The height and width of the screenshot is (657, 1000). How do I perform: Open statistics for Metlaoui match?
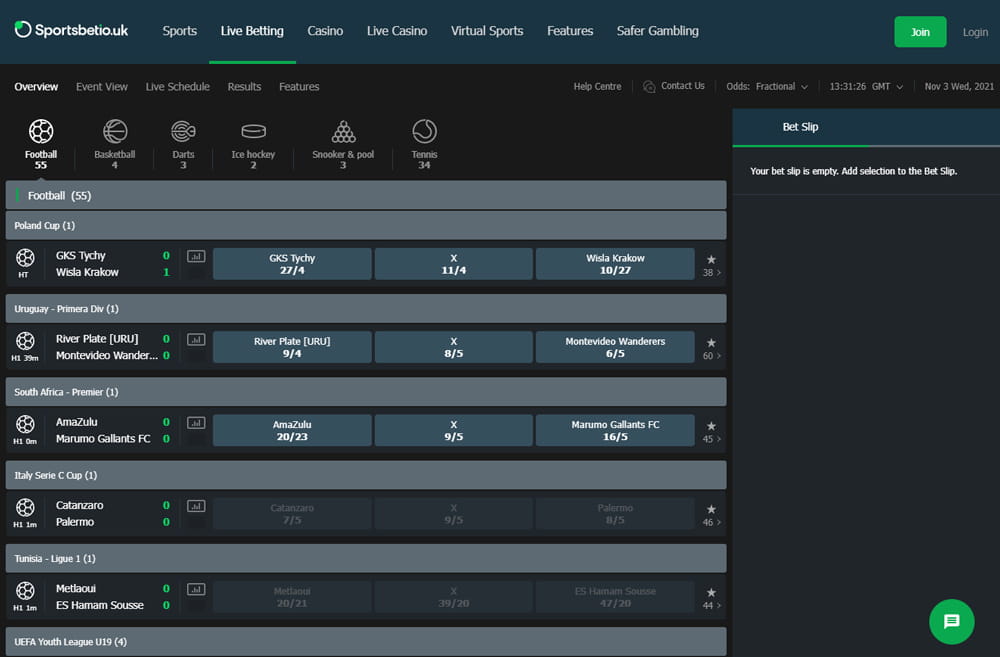tap(196, 589)
